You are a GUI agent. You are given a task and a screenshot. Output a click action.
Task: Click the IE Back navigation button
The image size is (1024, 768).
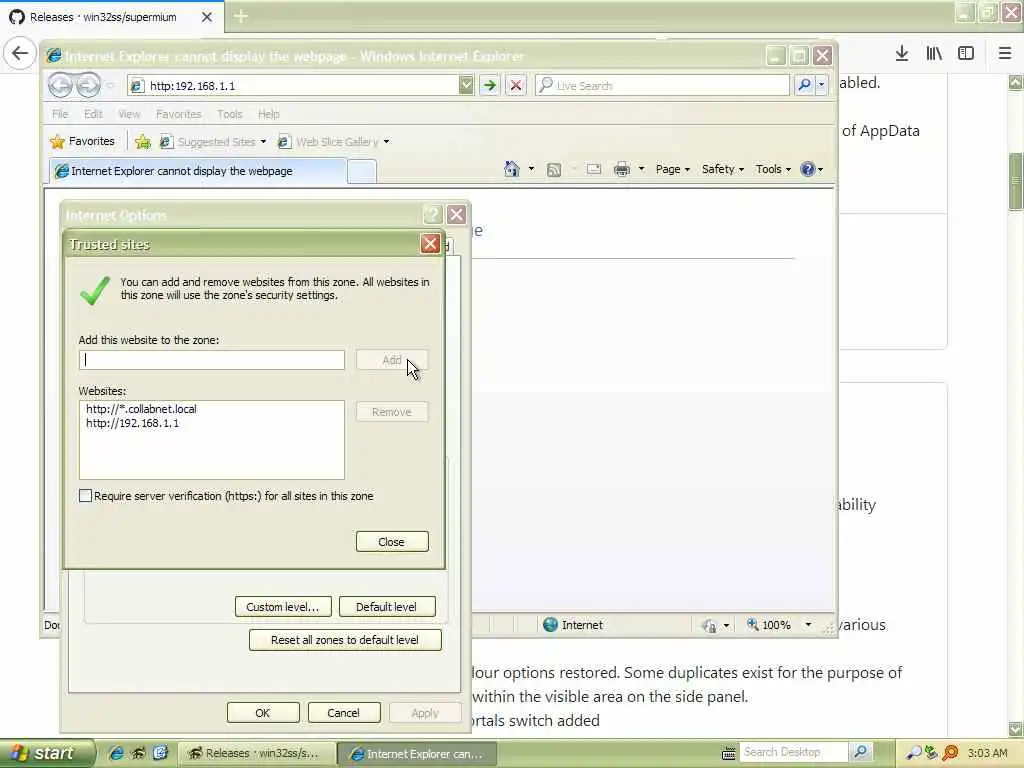tap(61, 86)
